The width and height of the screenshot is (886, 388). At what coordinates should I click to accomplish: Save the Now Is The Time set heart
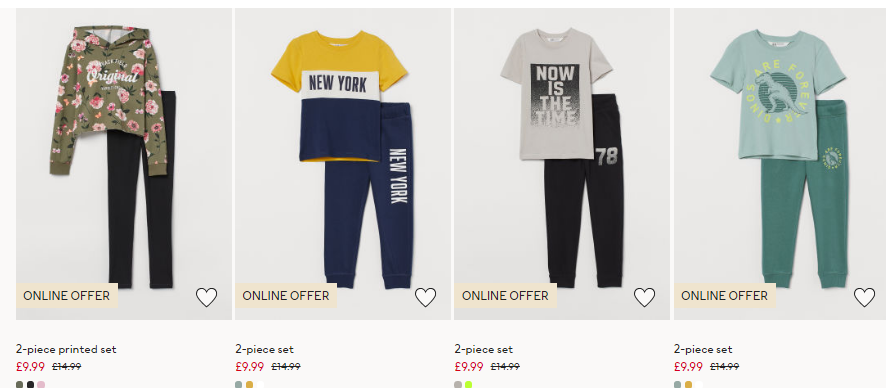click(644, 297)
